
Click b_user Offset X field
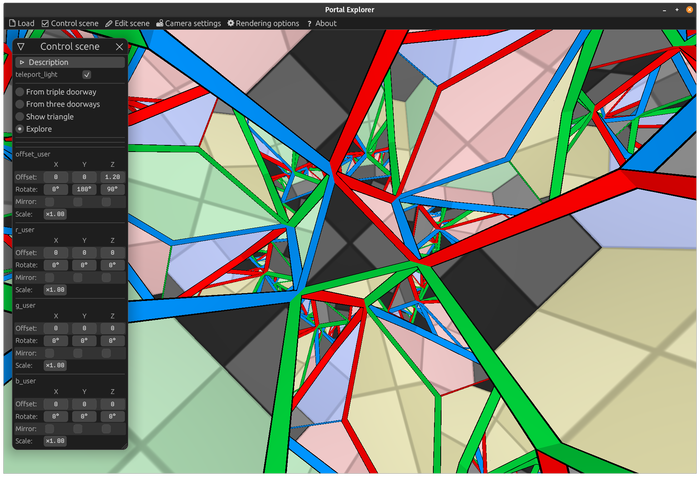[56, 404]
